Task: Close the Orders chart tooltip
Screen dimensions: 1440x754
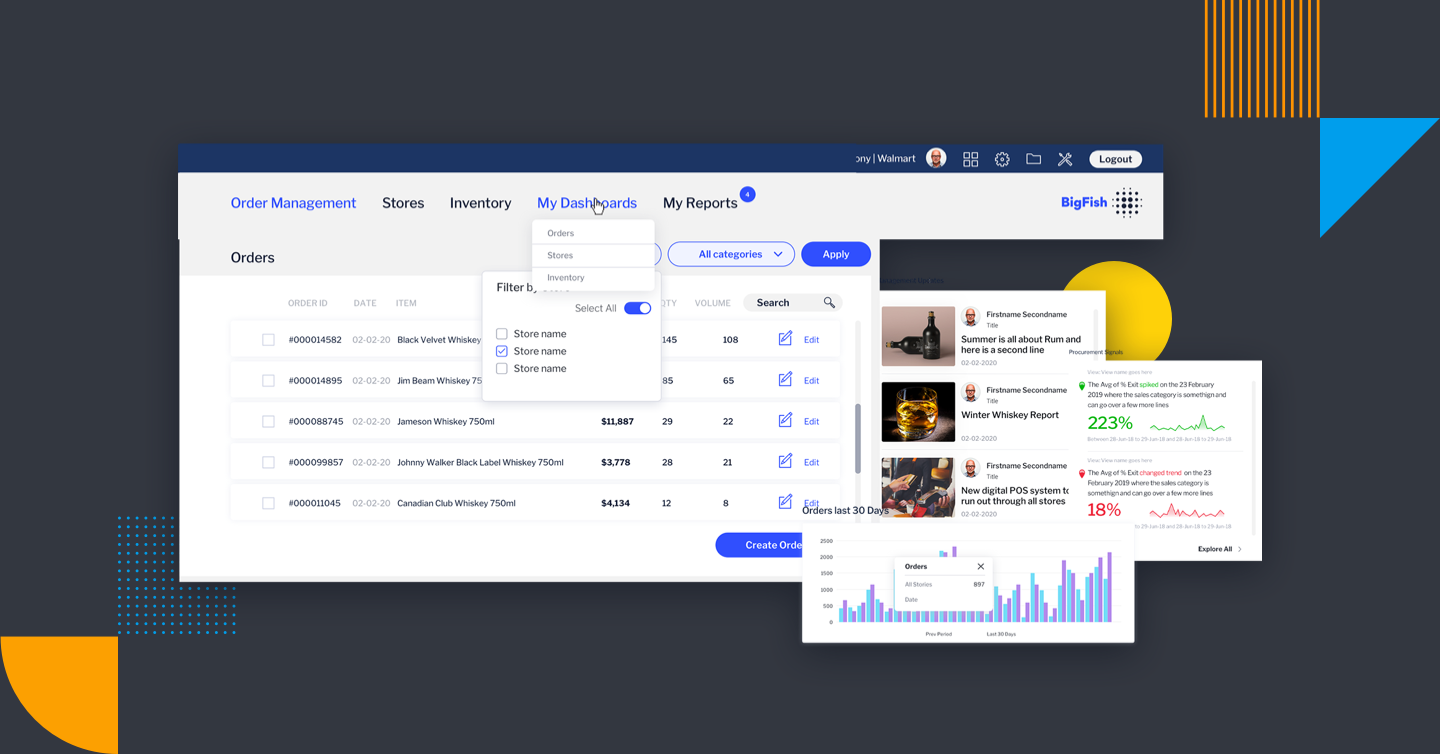Action: coord(980,567)
